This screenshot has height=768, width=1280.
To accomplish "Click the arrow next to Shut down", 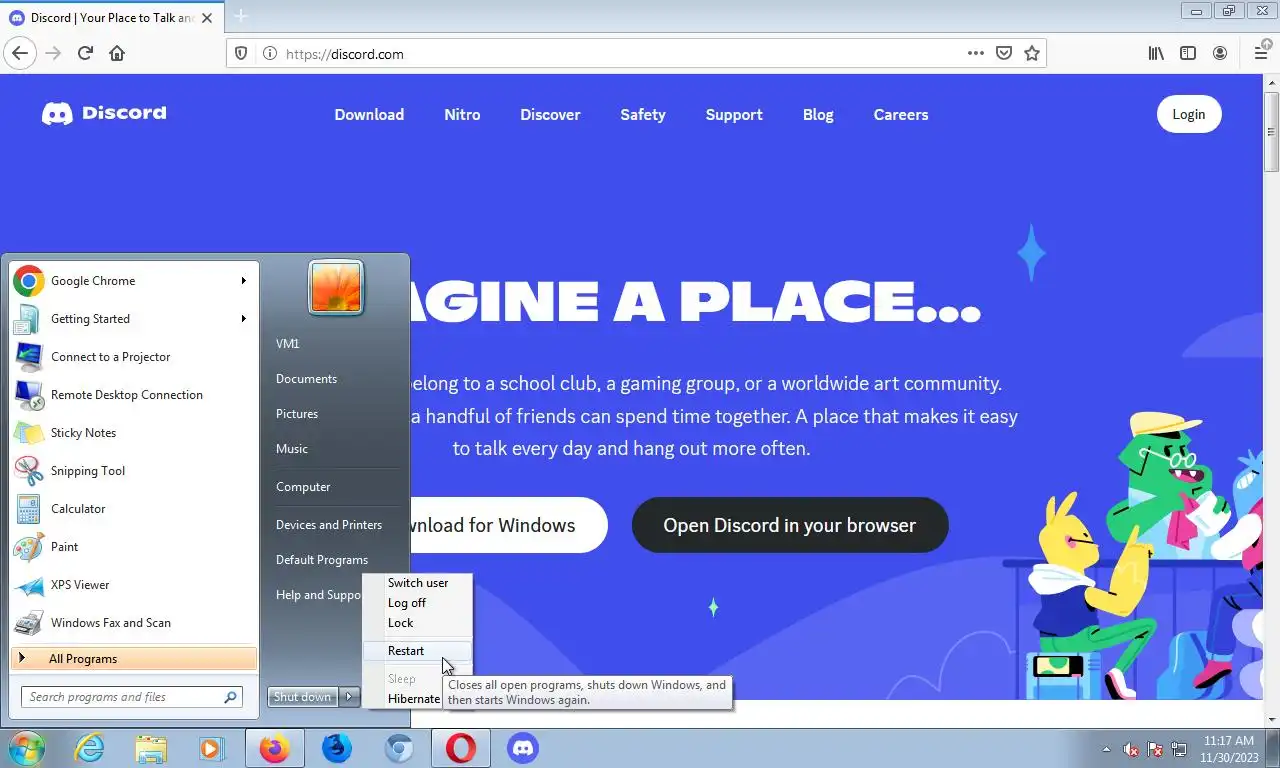I will pos(349,697).
